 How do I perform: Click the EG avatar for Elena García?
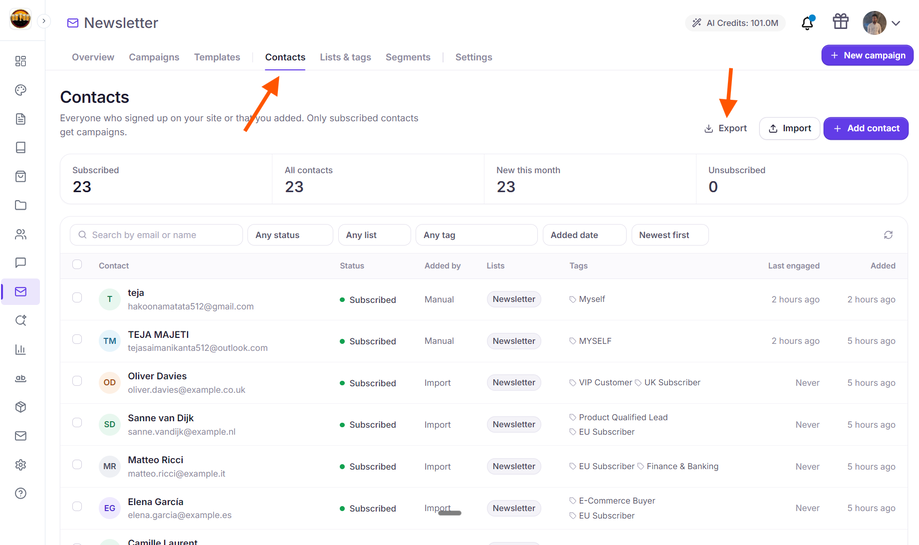point(110,508)
